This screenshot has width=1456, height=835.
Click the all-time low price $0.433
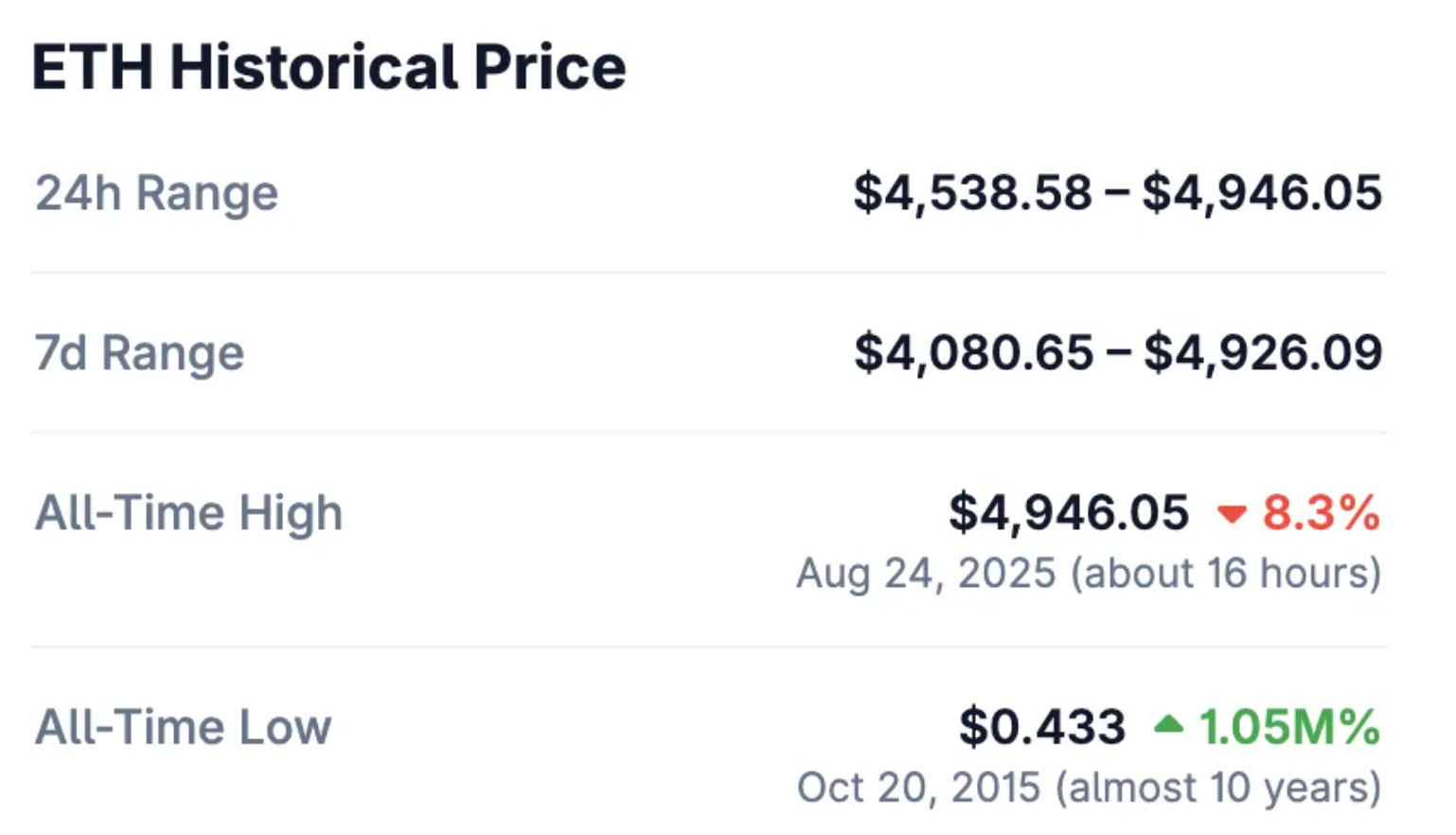pos(1042,727)
